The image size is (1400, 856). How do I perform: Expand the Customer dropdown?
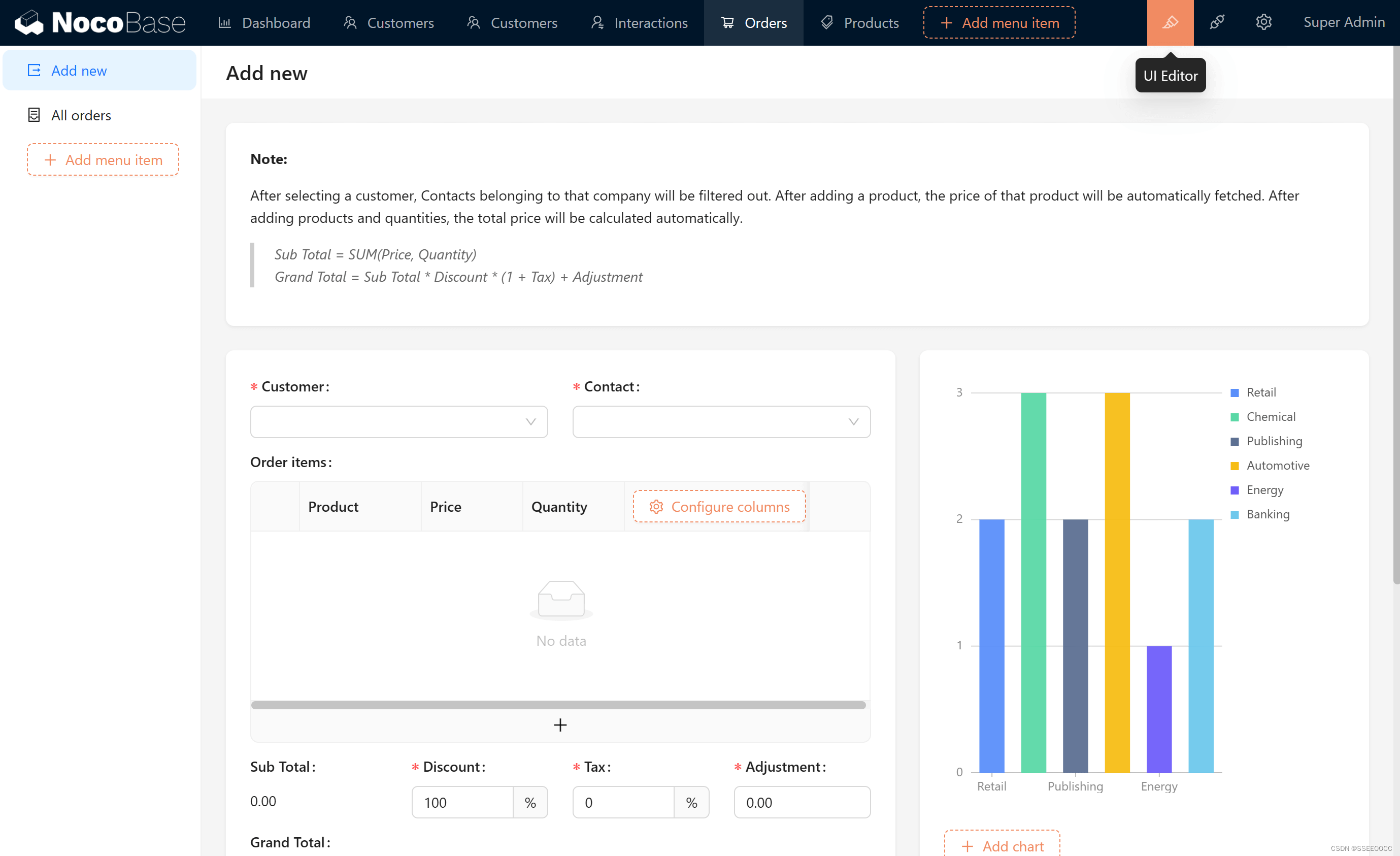[x=399, y=422]
